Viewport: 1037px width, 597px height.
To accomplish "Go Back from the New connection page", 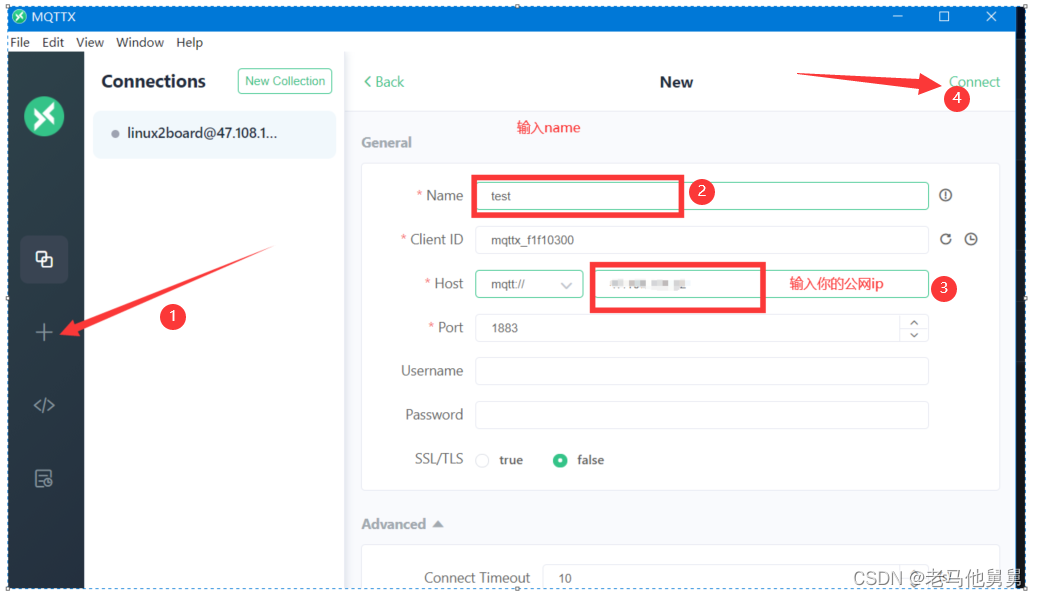I will coord(384,82).
